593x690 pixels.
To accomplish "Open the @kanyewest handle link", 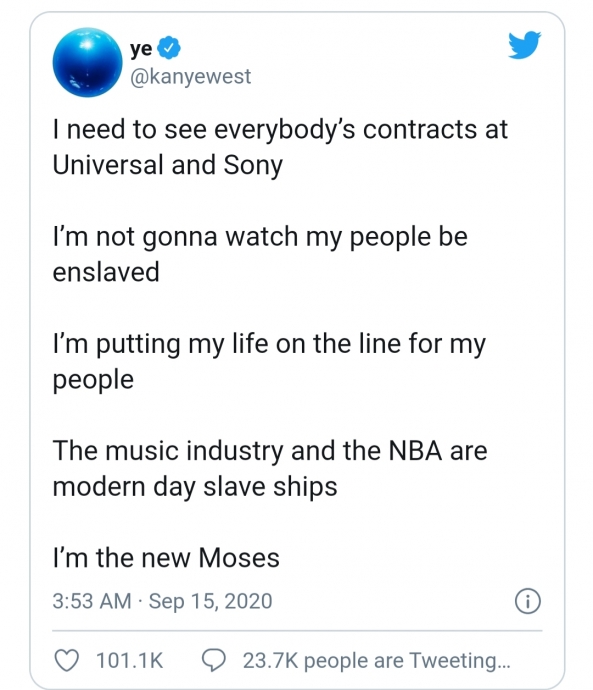I will pyautogui.click(x=190, y=77).
